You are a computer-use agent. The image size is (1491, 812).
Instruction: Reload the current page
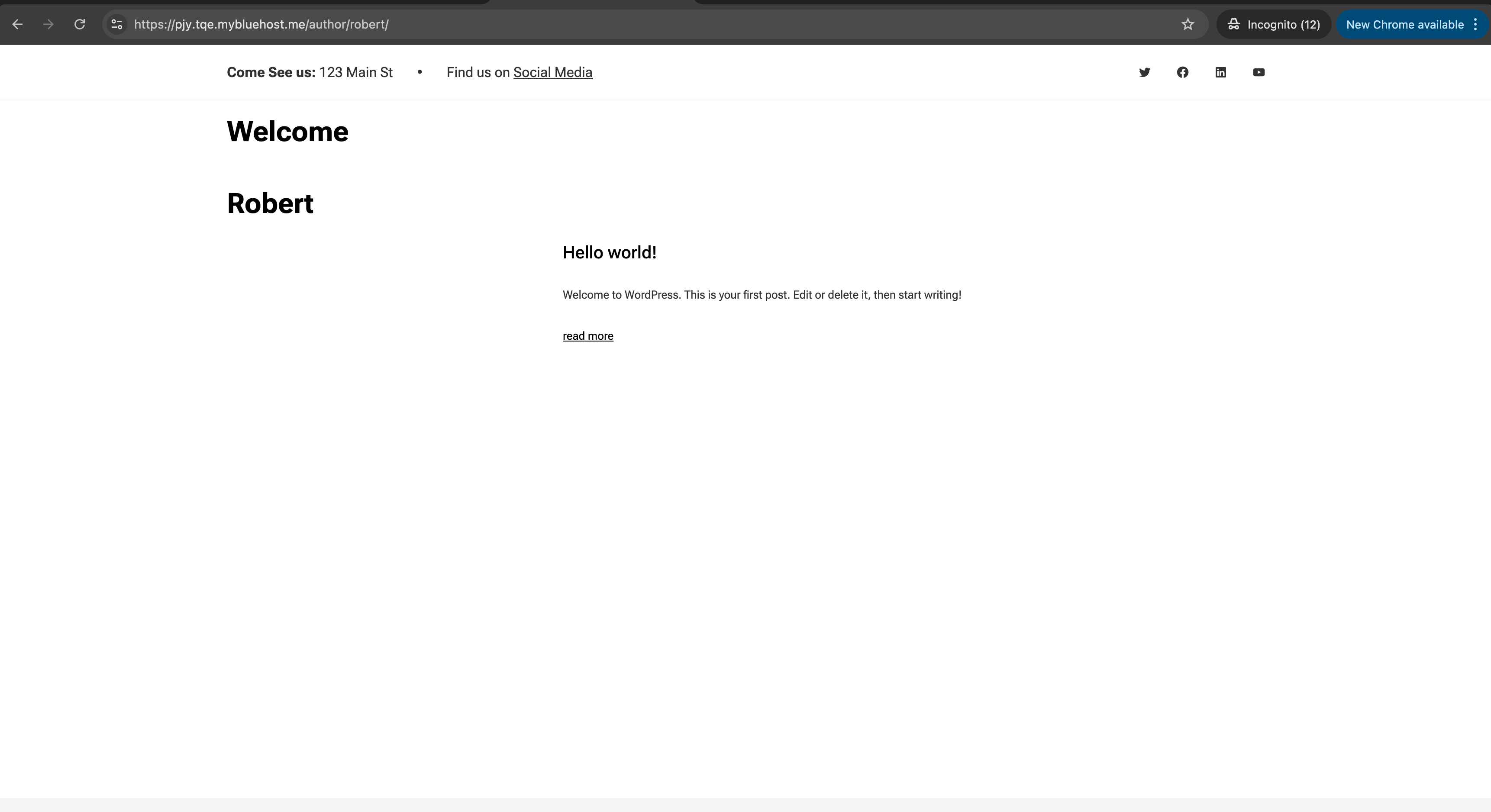click(x=80, y=24)
